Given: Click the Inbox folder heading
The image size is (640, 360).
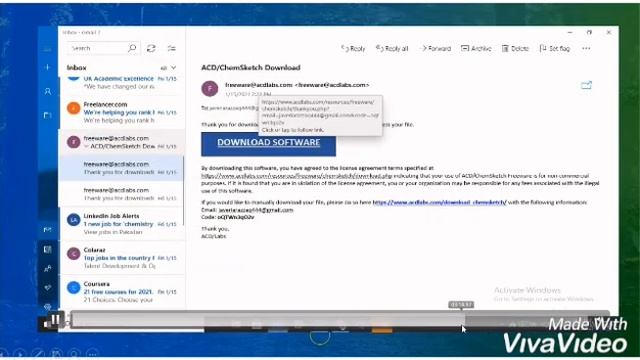Looking at the screenshot, I should tap(77, 68).
